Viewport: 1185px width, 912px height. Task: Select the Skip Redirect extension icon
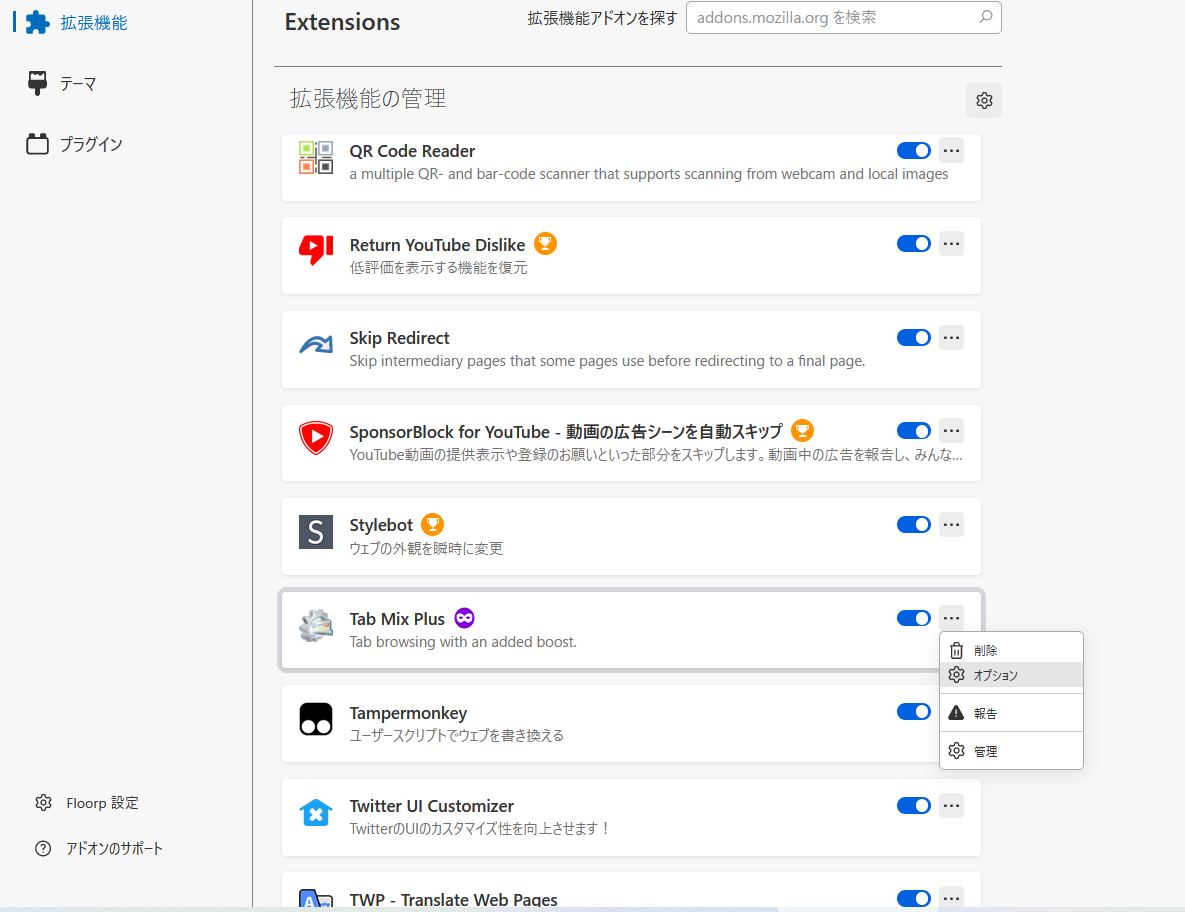[316, 344]
